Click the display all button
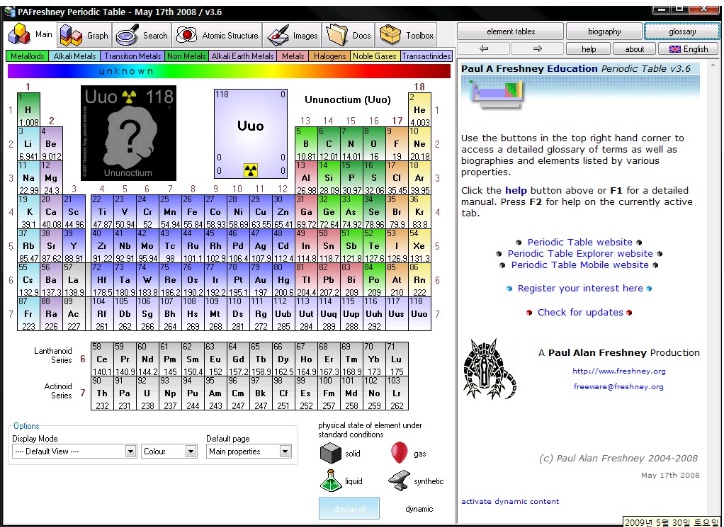Viewport: 724px width, 527px height. point(350,509)
